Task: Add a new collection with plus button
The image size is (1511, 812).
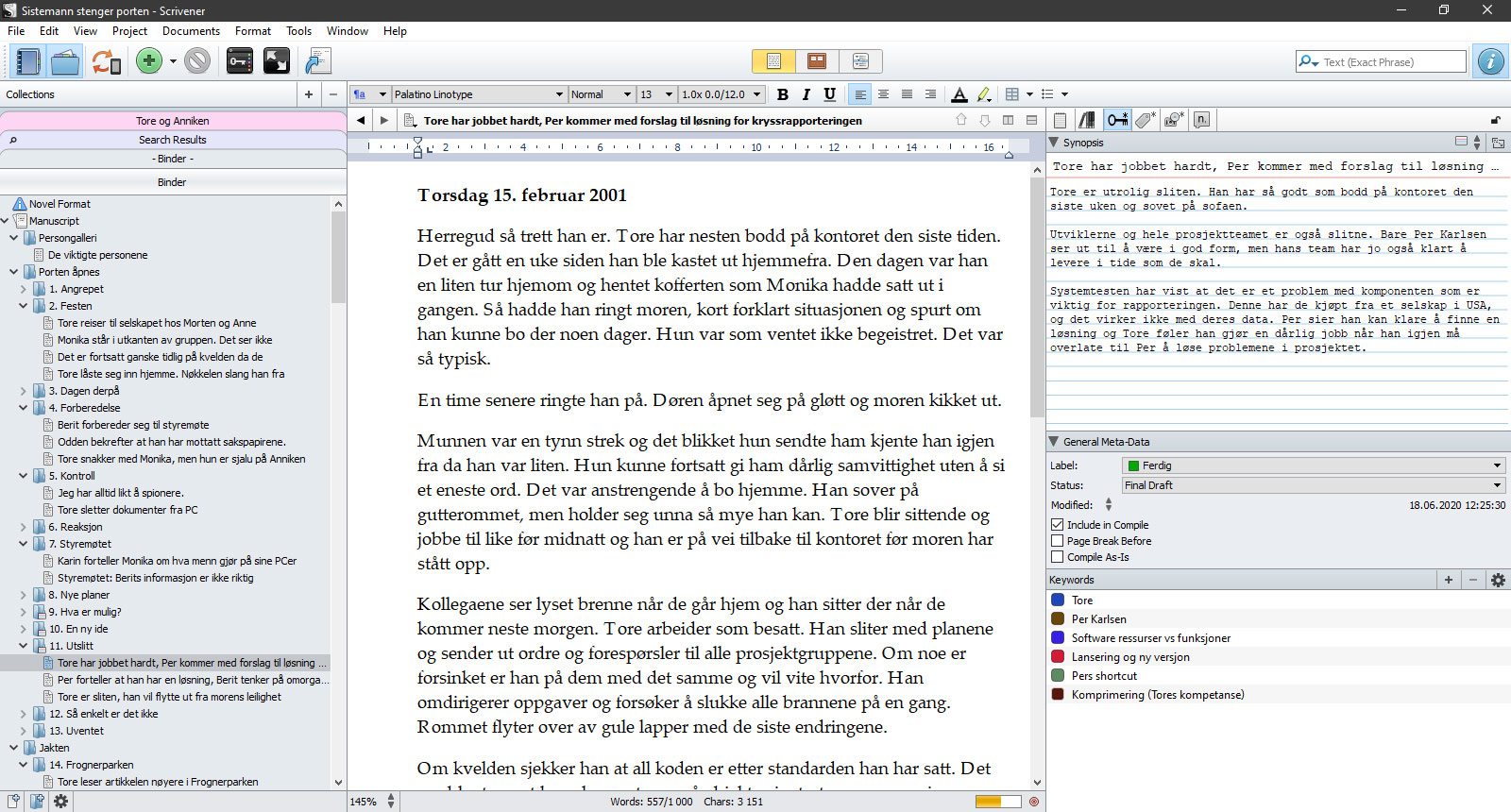Action: 308,94
